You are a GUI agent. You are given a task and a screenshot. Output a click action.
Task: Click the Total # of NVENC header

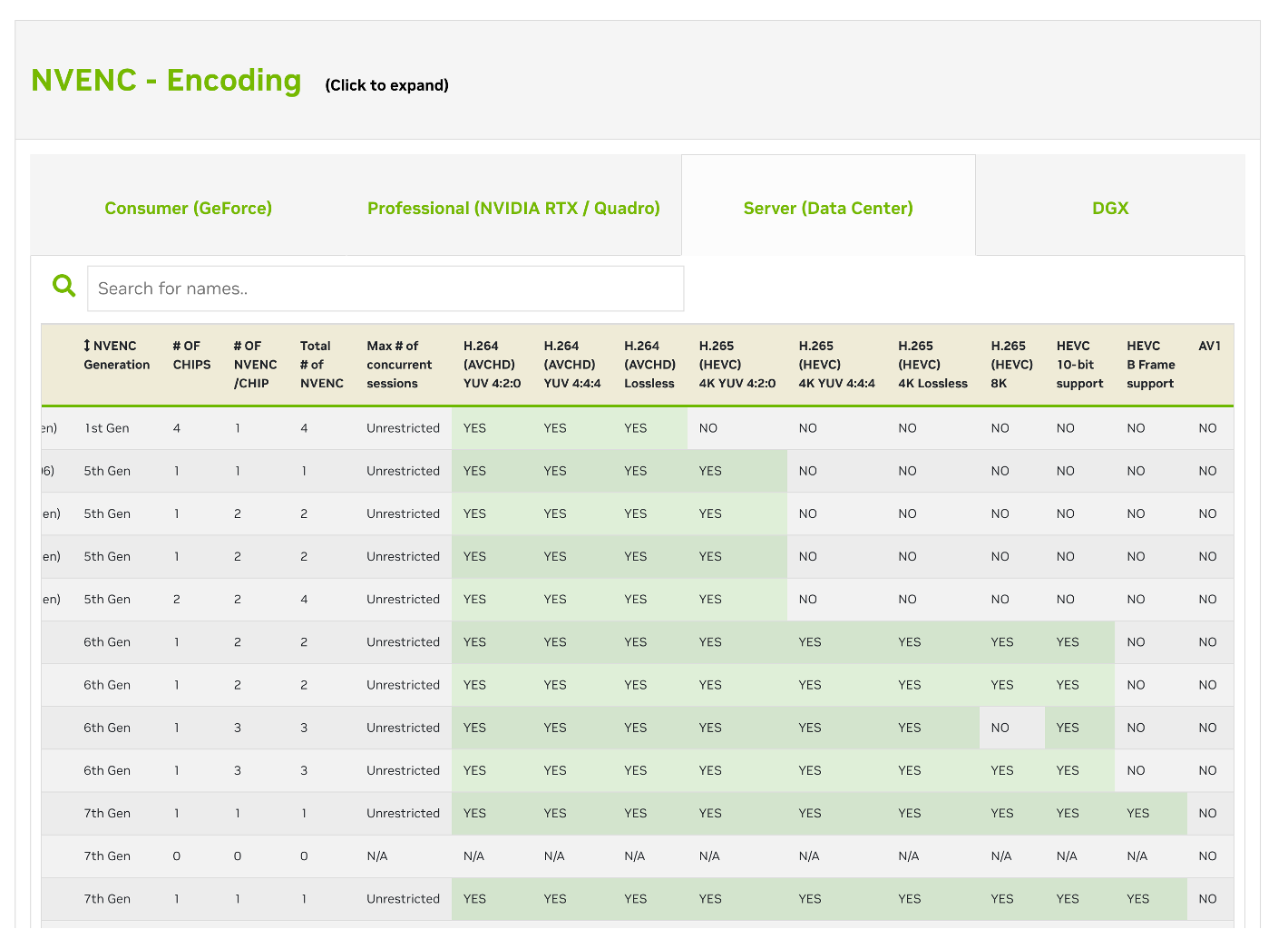(x=321, y=365)
